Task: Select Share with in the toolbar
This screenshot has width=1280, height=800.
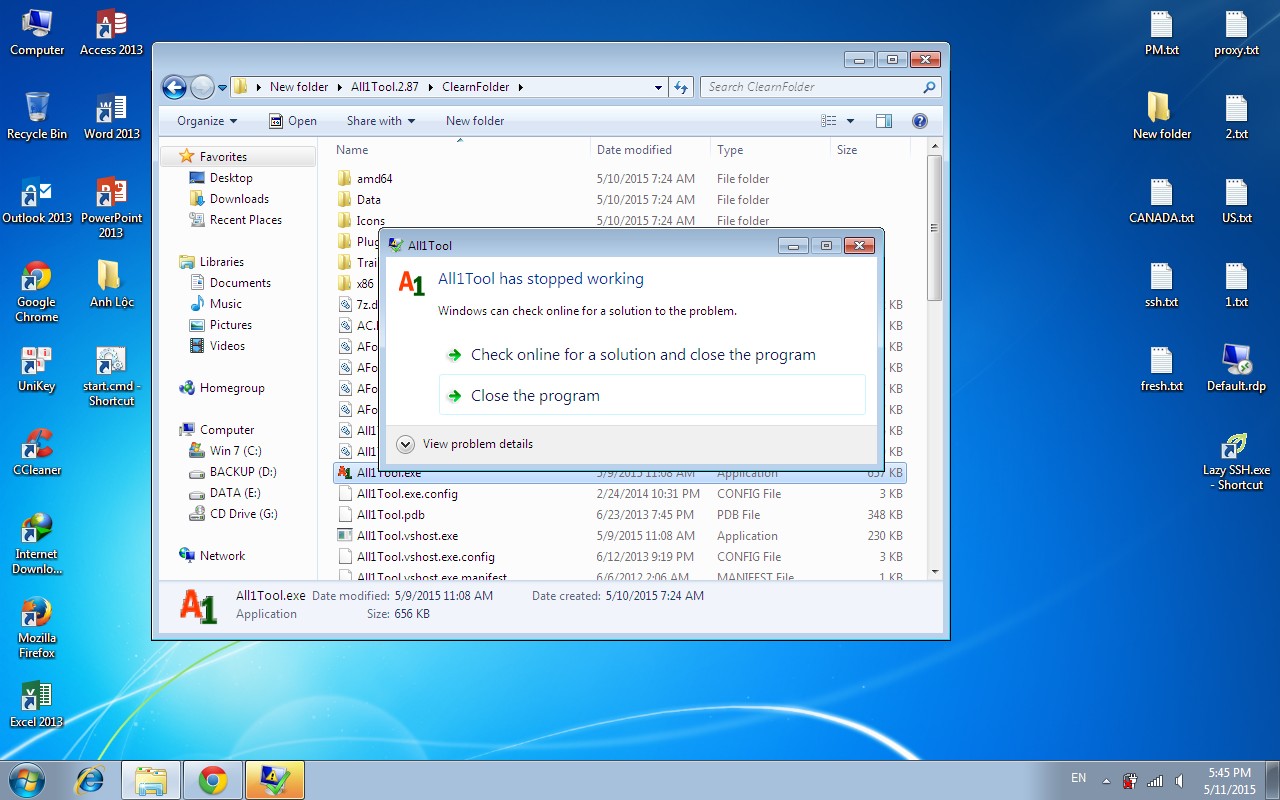Action: (381, 121)
